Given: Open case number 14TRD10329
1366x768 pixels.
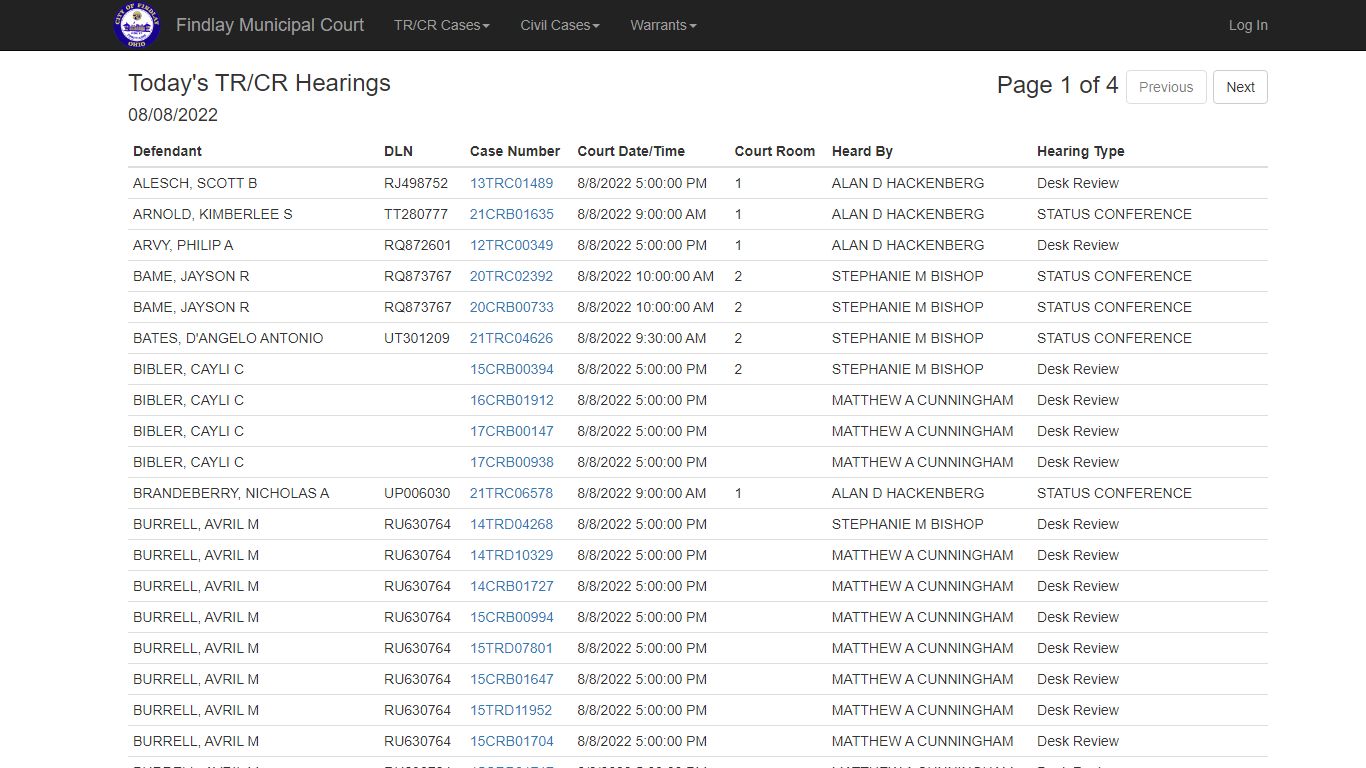Looking at the screenshot, I should pos(511,555).
